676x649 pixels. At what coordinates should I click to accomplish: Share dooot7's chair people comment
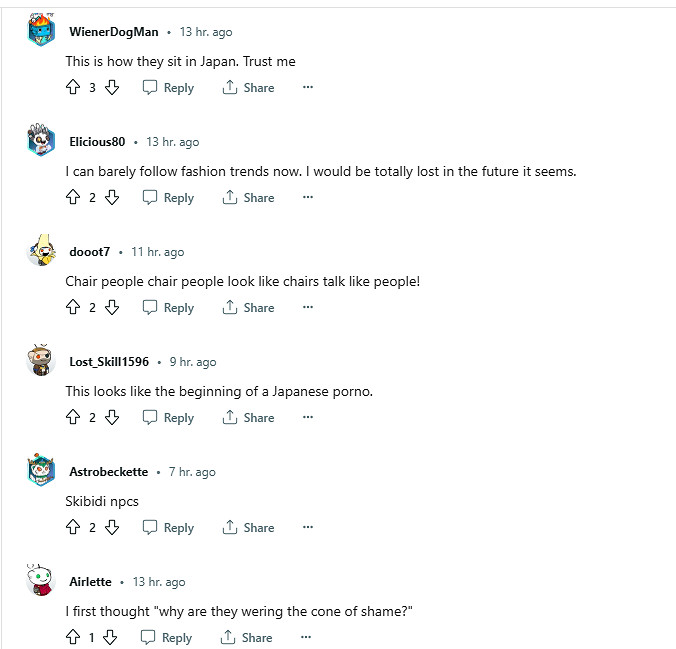[248, 308]
